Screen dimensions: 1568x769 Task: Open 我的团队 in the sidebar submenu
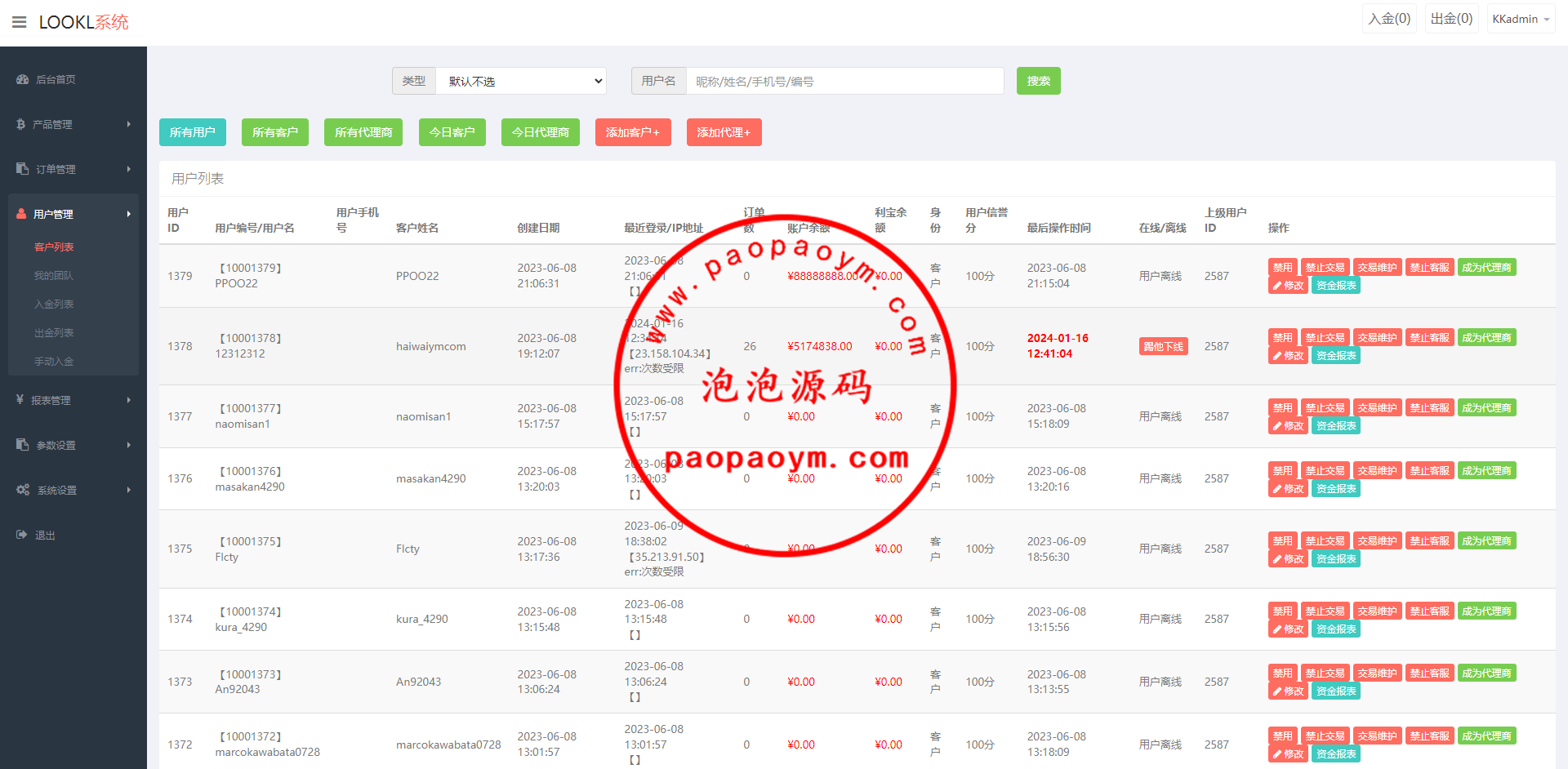54,276
